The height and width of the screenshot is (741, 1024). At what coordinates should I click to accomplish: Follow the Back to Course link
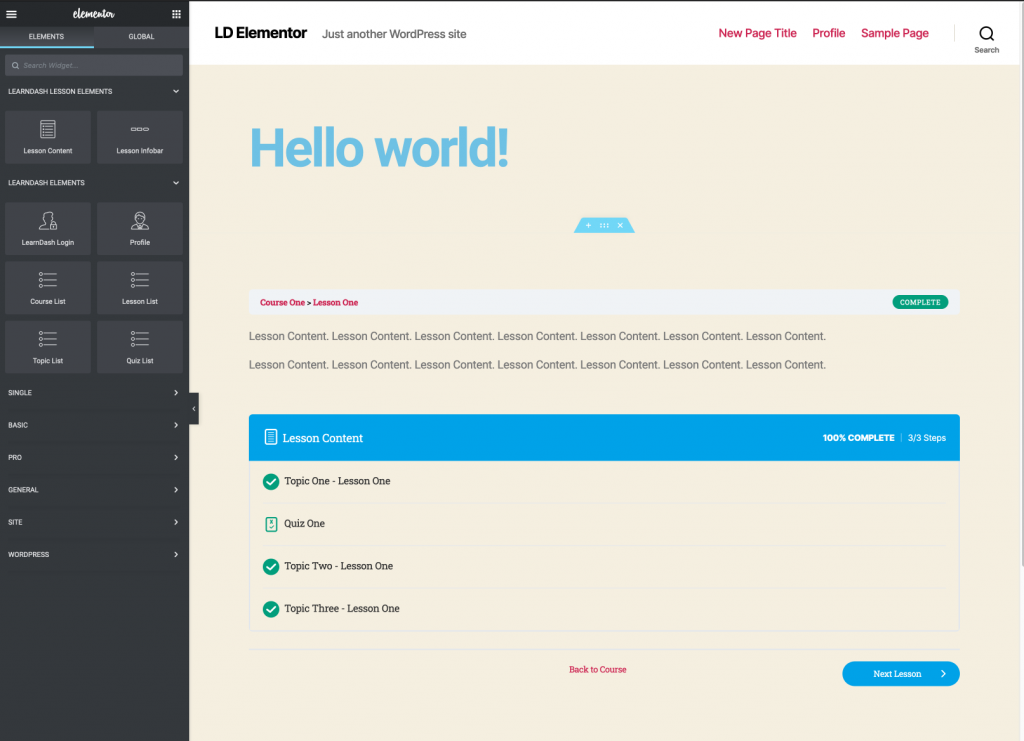(597, 669)
